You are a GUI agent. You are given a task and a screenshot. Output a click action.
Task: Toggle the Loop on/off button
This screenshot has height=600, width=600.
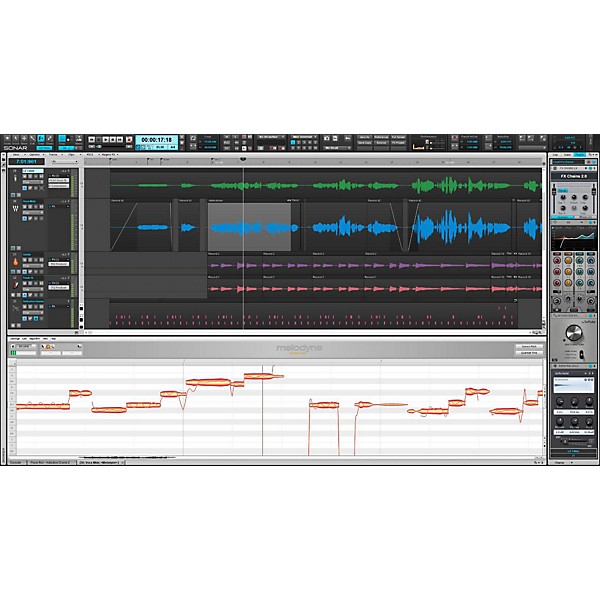193,138
